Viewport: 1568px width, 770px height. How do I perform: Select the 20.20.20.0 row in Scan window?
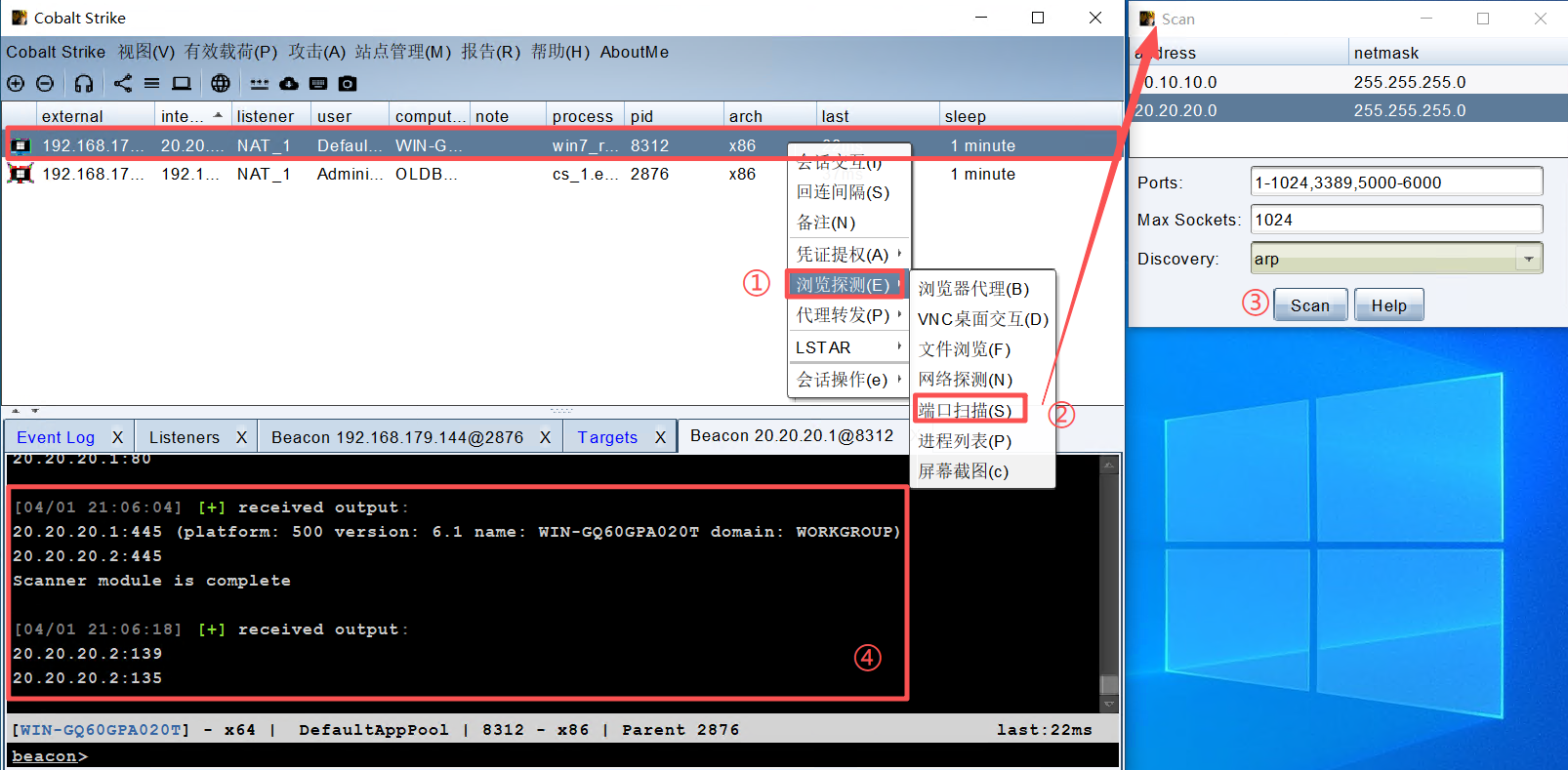tap(1349, 109)
